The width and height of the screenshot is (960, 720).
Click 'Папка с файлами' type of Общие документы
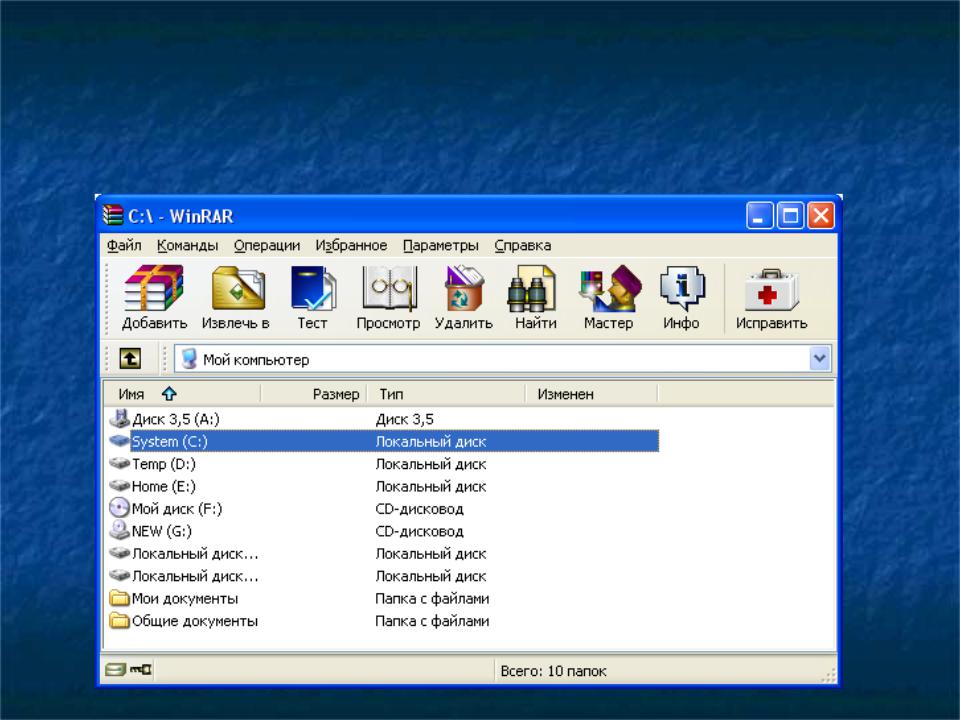tap(432, 621)
